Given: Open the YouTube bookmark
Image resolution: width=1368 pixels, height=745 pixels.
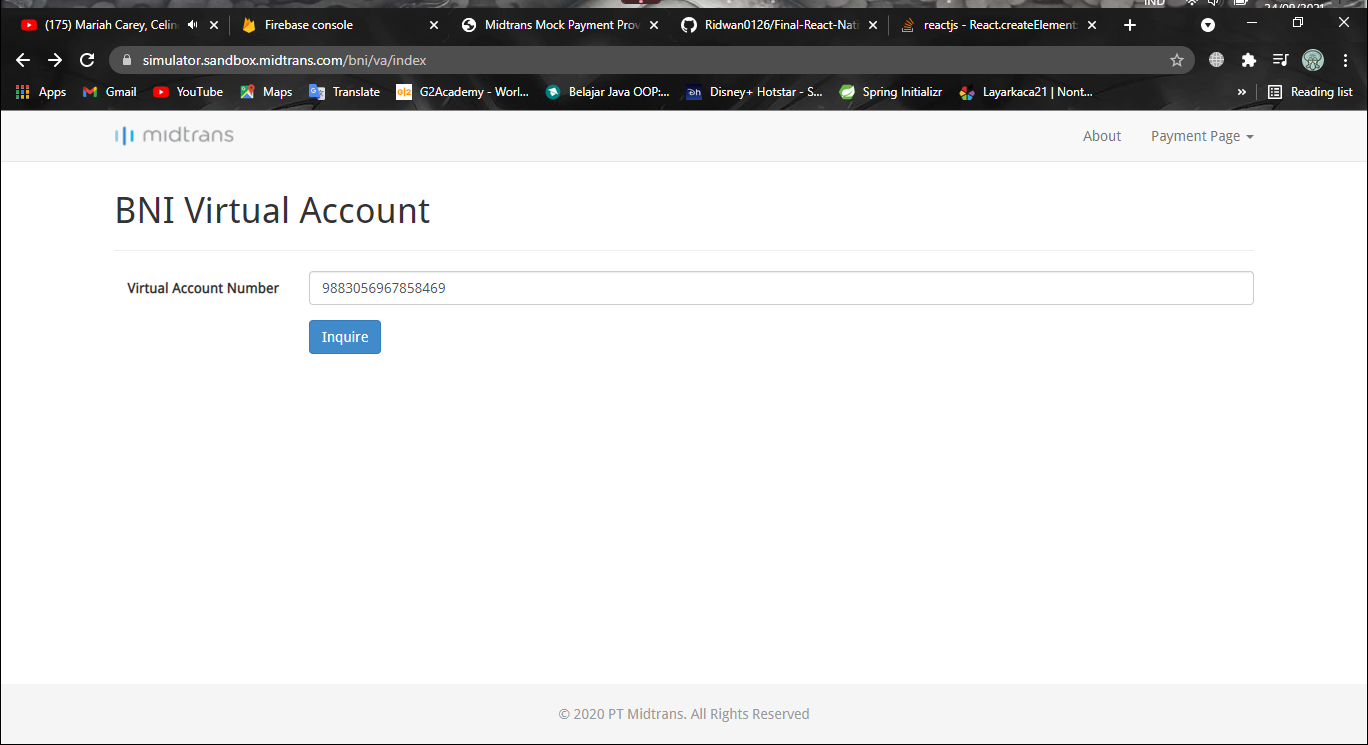Looking at the screenshot, I should (x=188, y=92).
